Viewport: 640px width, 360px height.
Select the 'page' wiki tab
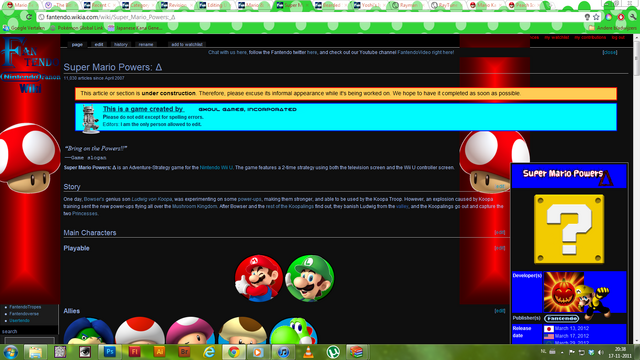point(77,44)
